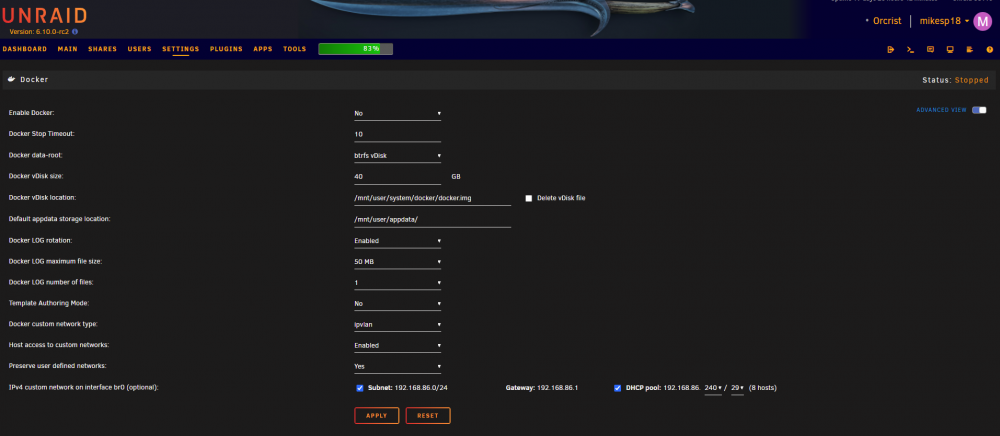Open the Apps menu
Image resolution: width=1000 pixels, height=436 pixels.
263,49
